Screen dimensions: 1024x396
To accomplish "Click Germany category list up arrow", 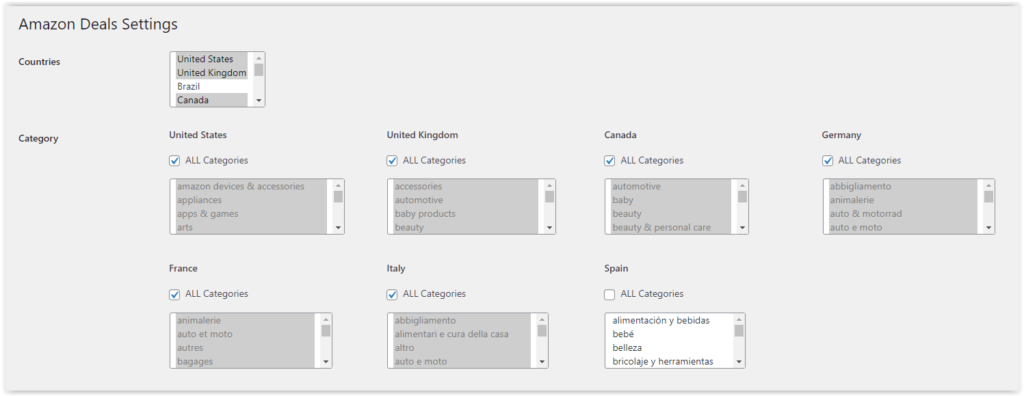I will [988, 186].
